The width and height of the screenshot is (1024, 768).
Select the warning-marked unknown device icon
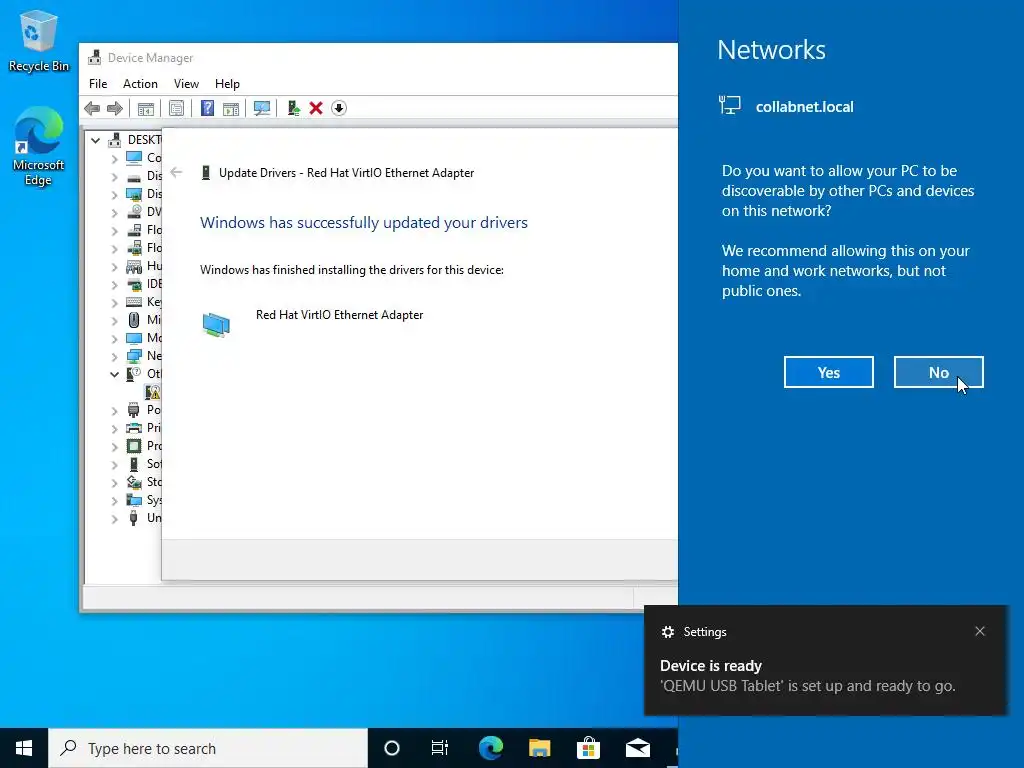[x=152, y=392]
